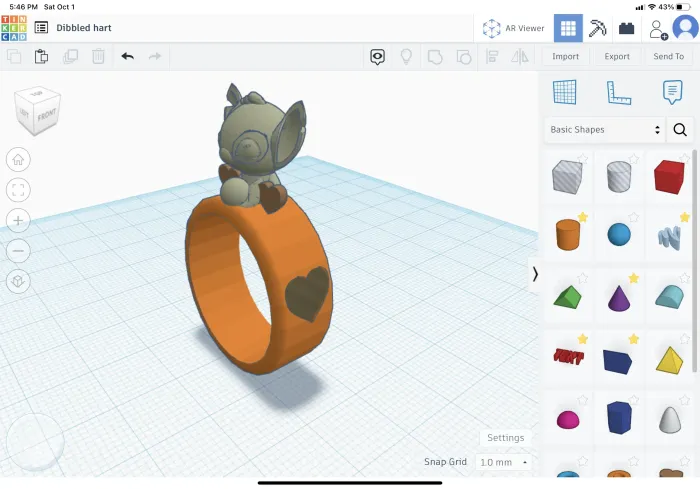Screen dimensions: 700x489
Task: Click the Paste clipboard icon
Action: point(42,56)
